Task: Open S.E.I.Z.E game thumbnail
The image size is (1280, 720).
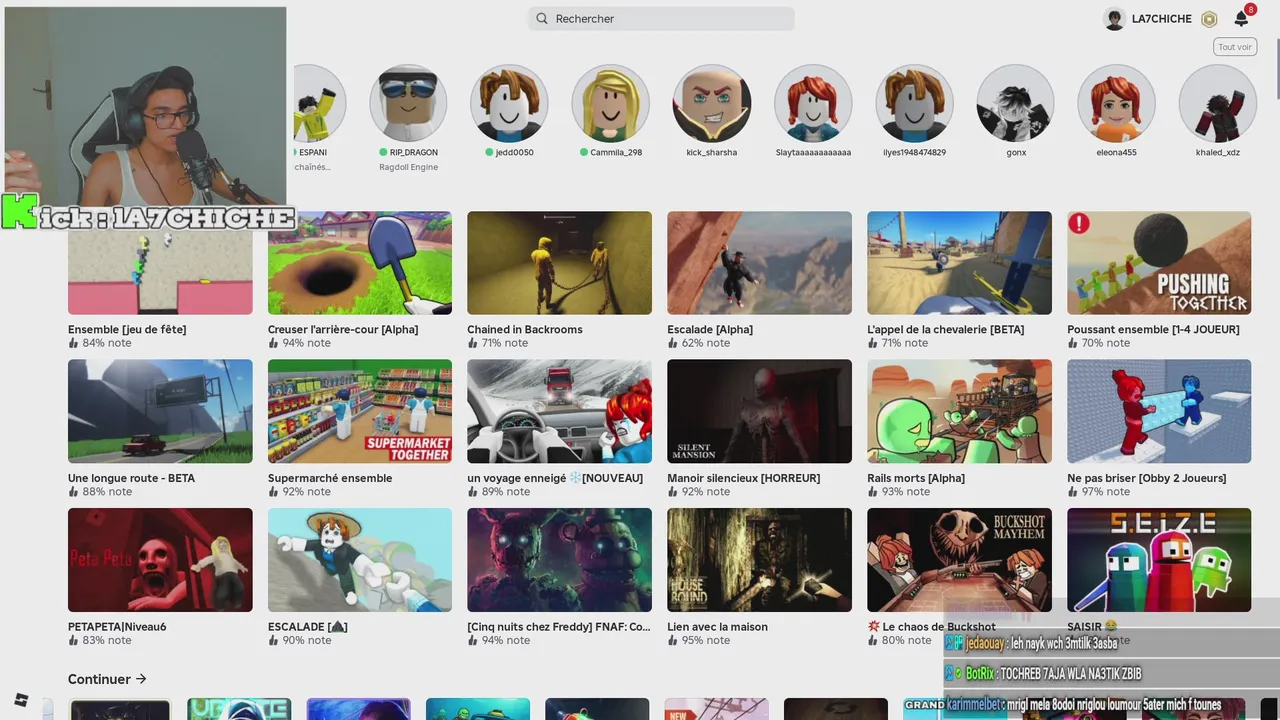Action: tap(1159, 560)
